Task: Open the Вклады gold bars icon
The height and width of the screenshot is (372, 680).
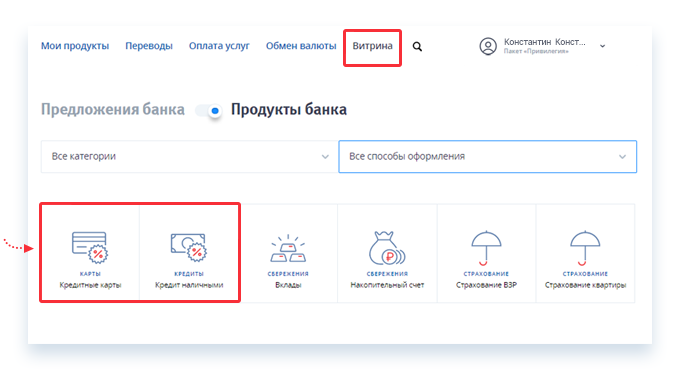Action: coord(288,248)
